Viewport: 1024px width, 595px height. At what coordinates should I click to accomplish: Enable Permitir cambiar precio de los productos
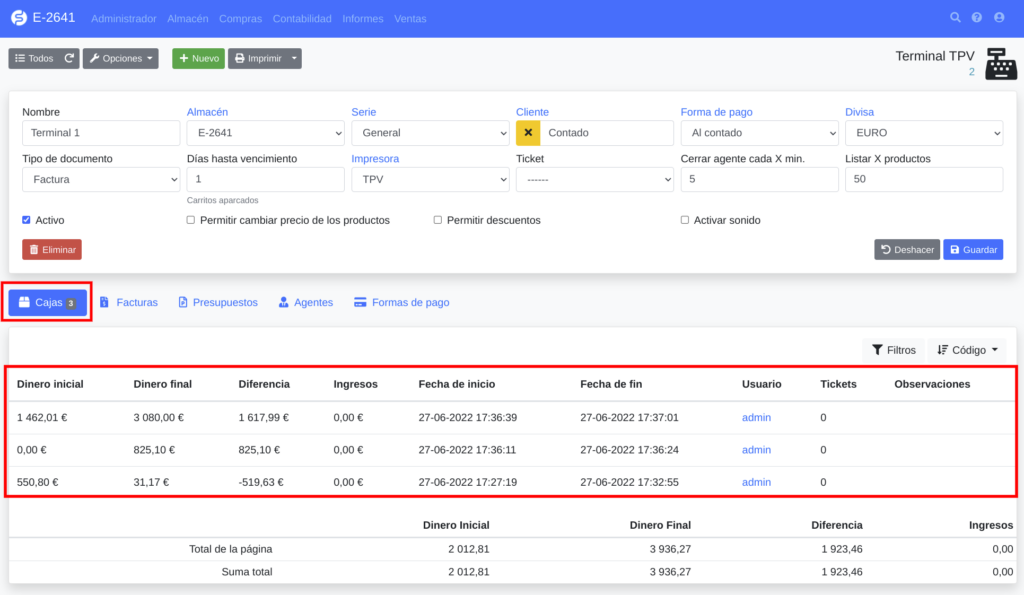(x=191, y=220)
